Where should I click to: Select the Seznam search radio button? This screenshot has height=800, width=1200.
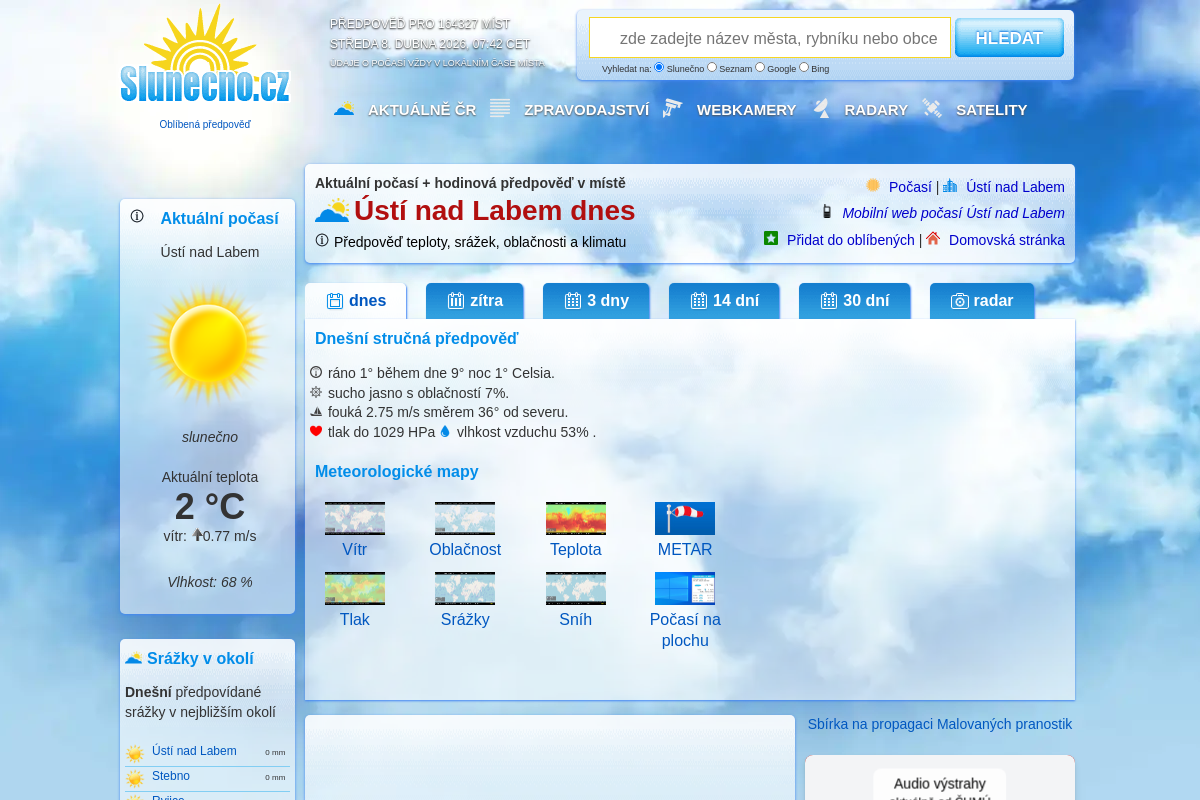tap(712, 67)
